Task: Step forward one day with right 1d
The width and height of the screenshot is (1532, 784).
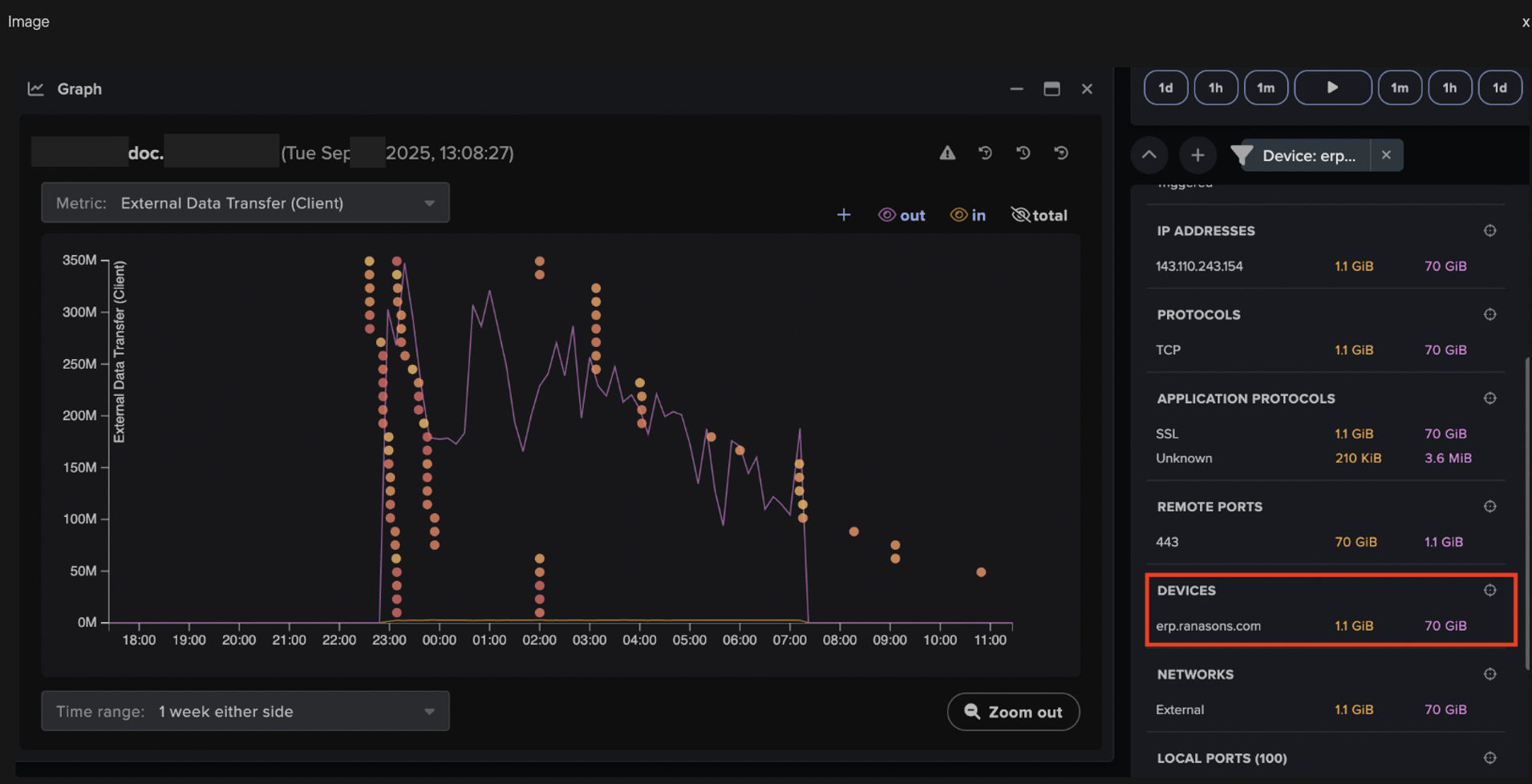Action: (x=1500, y=87)
